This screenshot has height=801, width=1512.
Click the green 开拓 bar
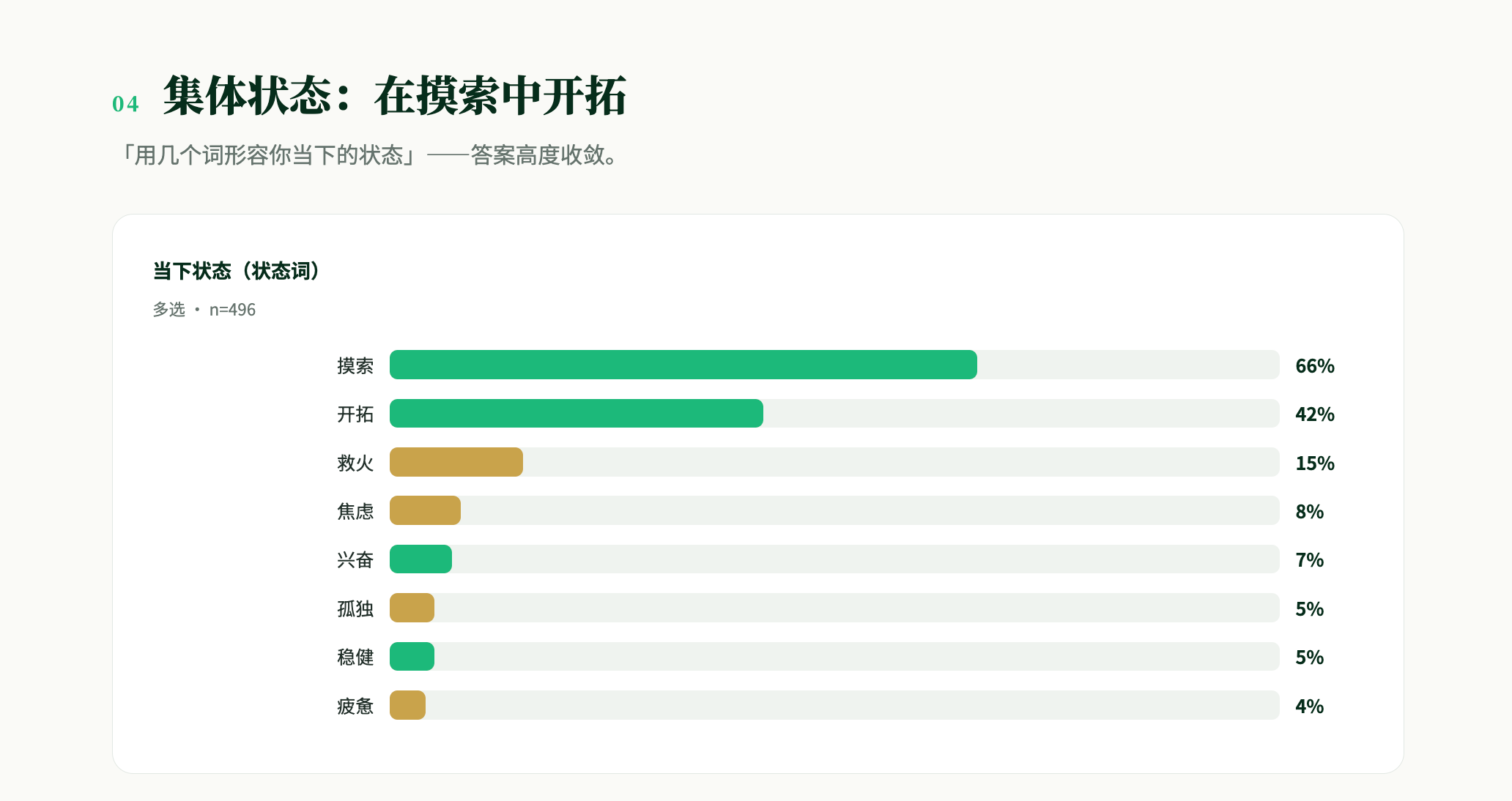577,414
